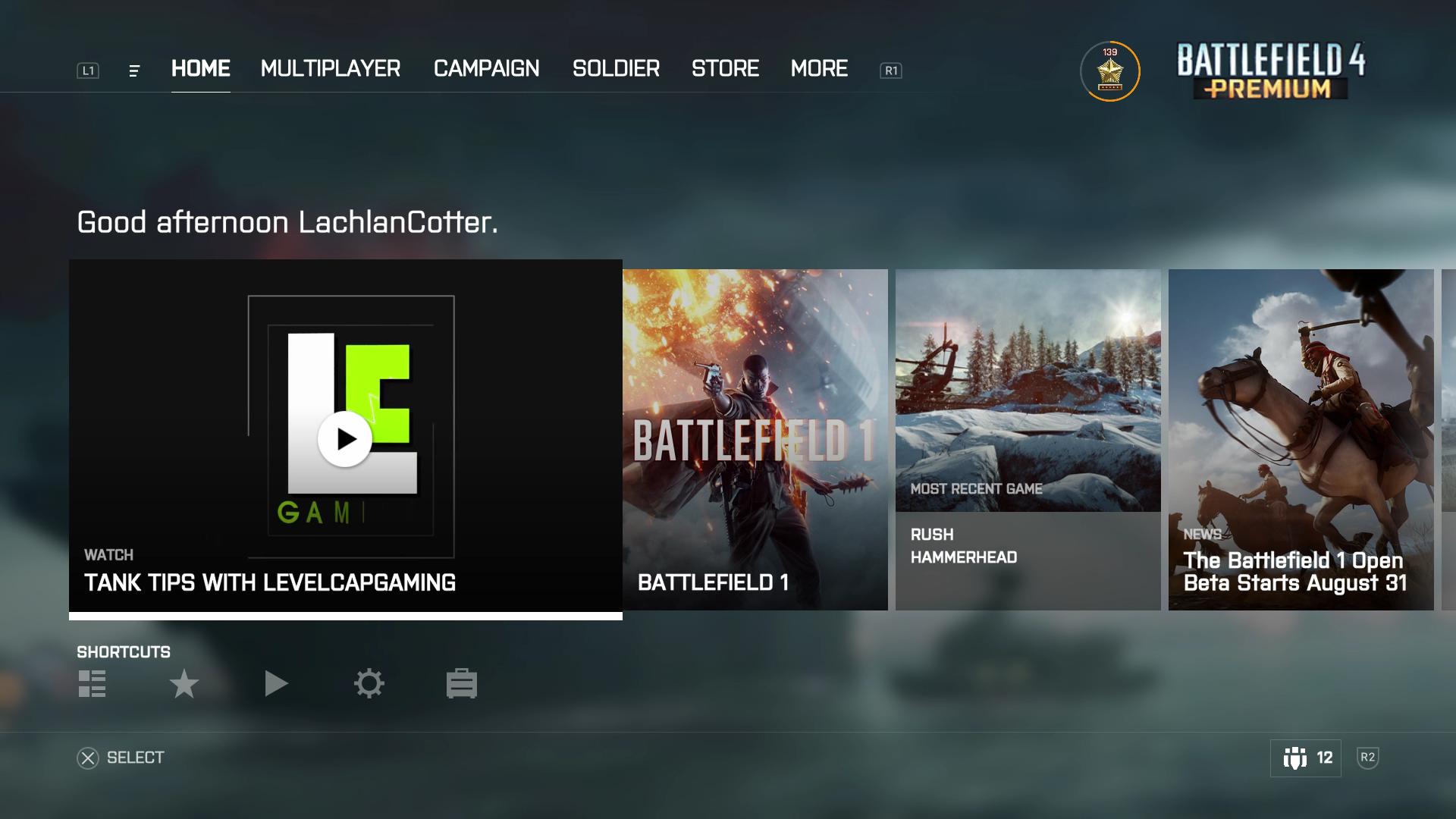This screenshot has width=1456, height=819.
Task: Open the rank 139 soldier badge
Action: 1110,71
